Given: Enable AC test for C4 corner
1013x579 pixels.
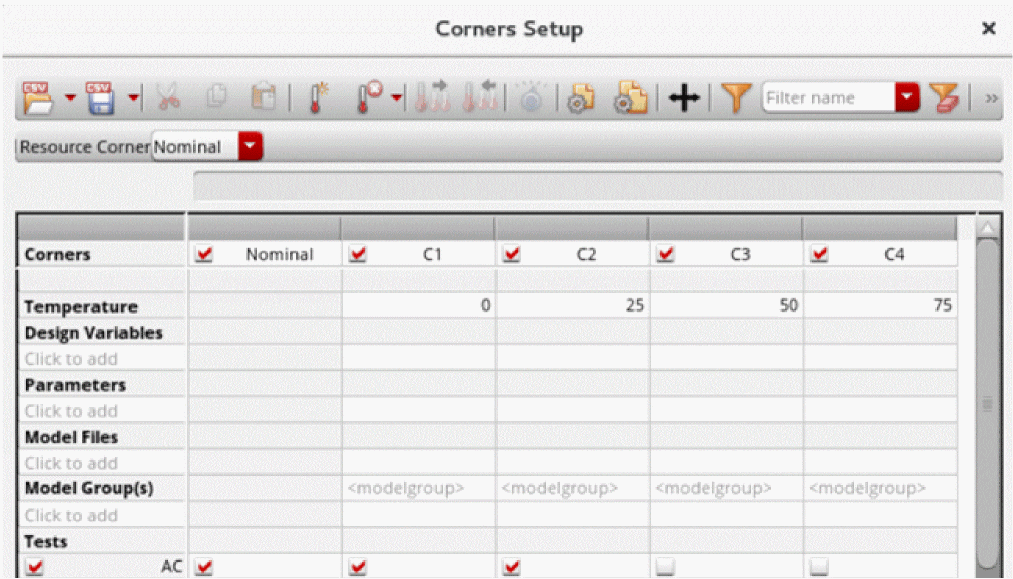Looking at the screenshot, I should pos(819,567).
